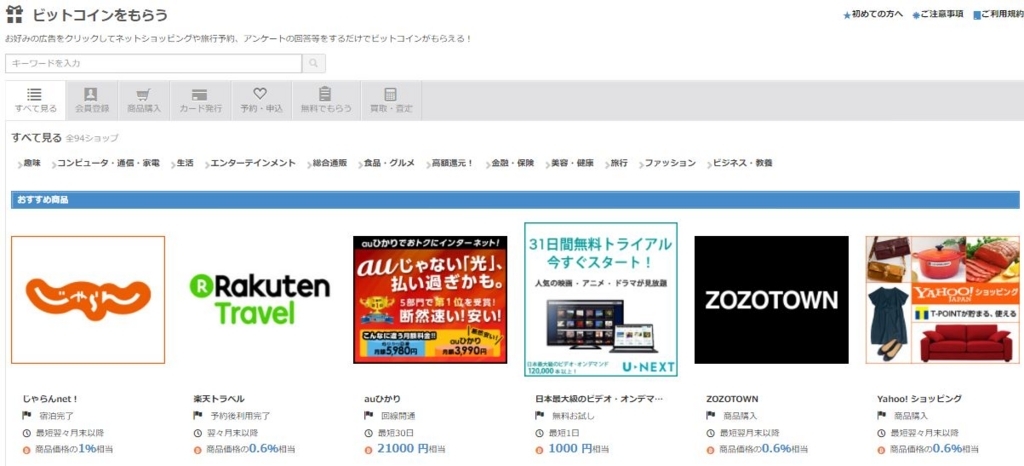Click the bitcoin icon beside 1000 円相当
1024x466 pixels.
pyautogui.click(x=539, y=450)
